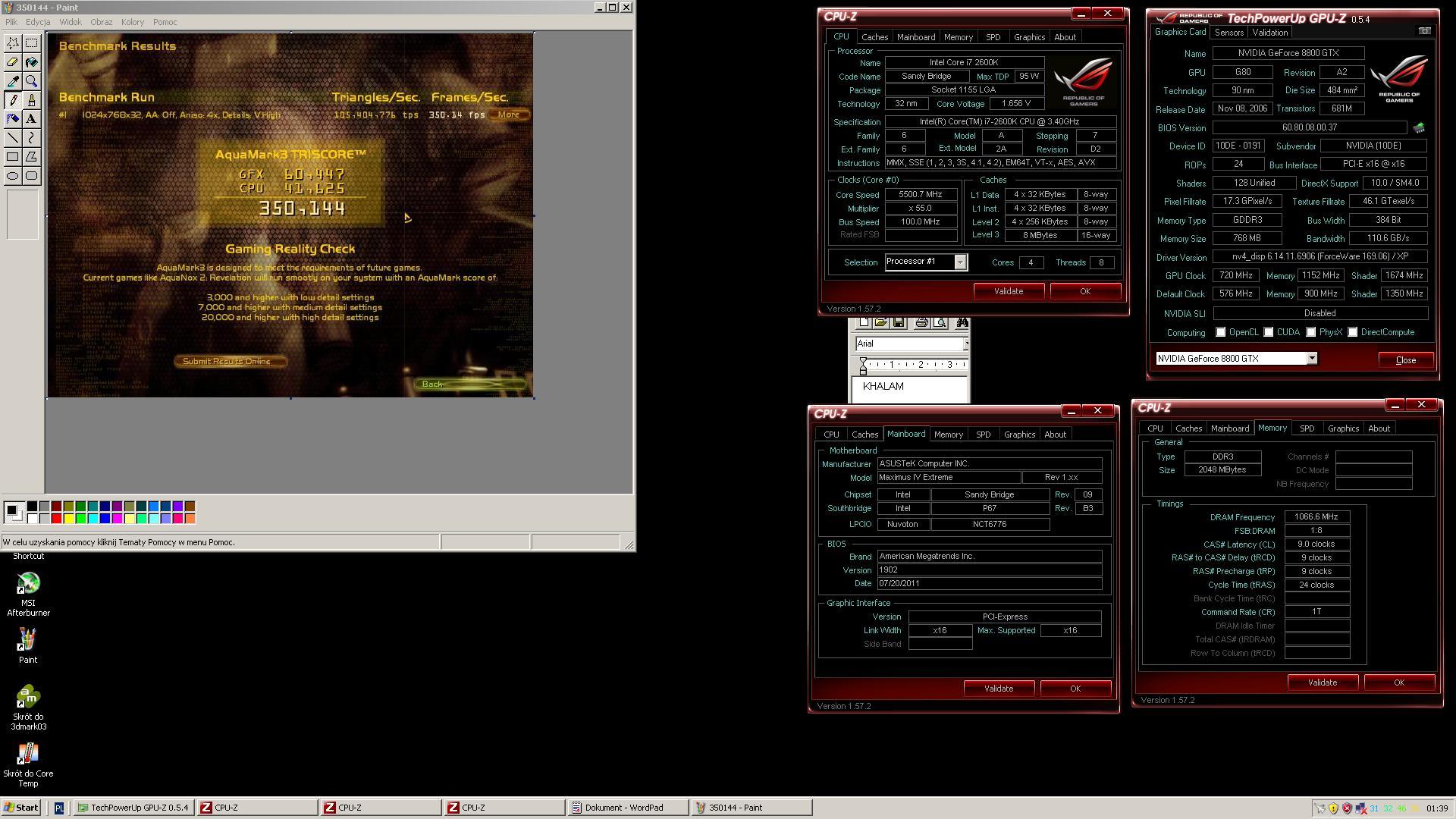Click the Print Preview icon in WordPad
Image resolution: width=1456 pixels, height=819 pixels.
pos(940,323)
